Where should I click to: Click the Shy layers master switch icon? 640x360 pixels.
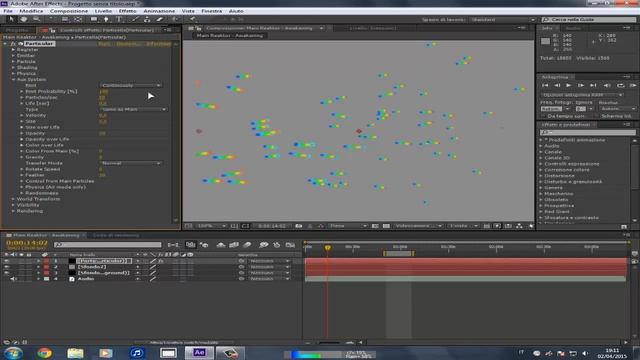(x=221, y=245)
